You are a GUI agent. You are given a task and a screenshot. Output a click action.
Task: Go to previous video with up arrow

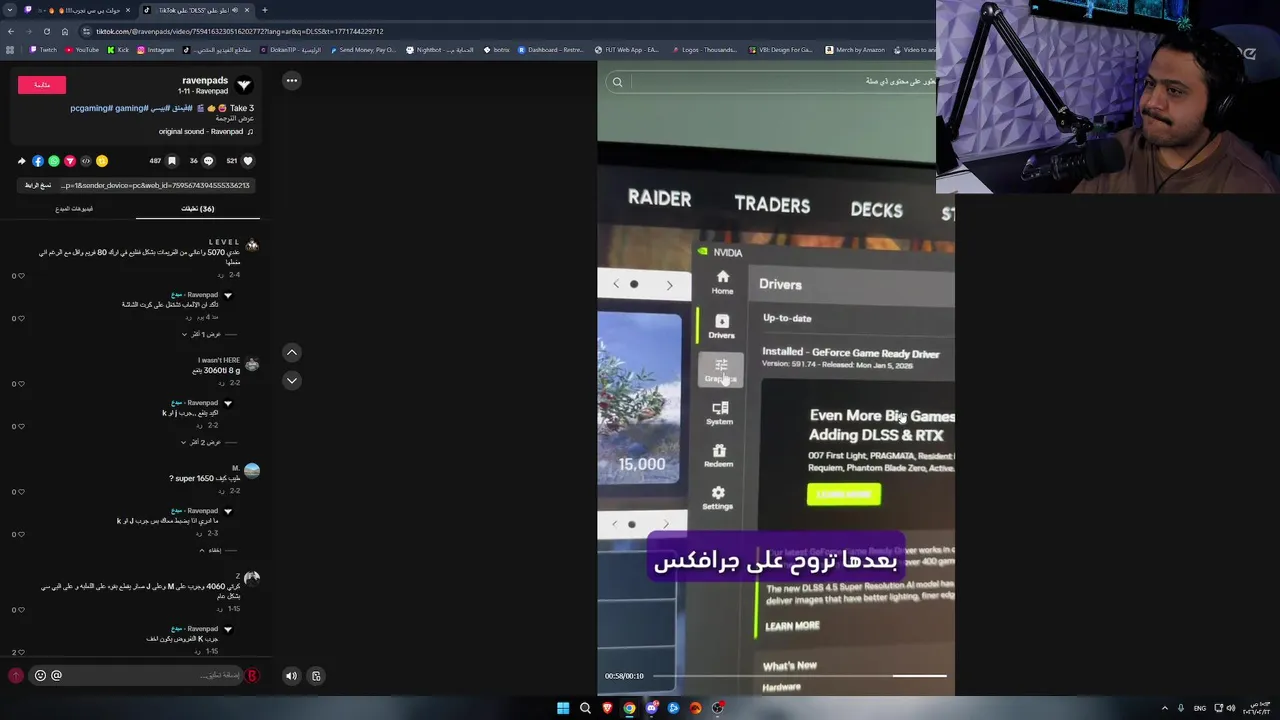(292, 352)
